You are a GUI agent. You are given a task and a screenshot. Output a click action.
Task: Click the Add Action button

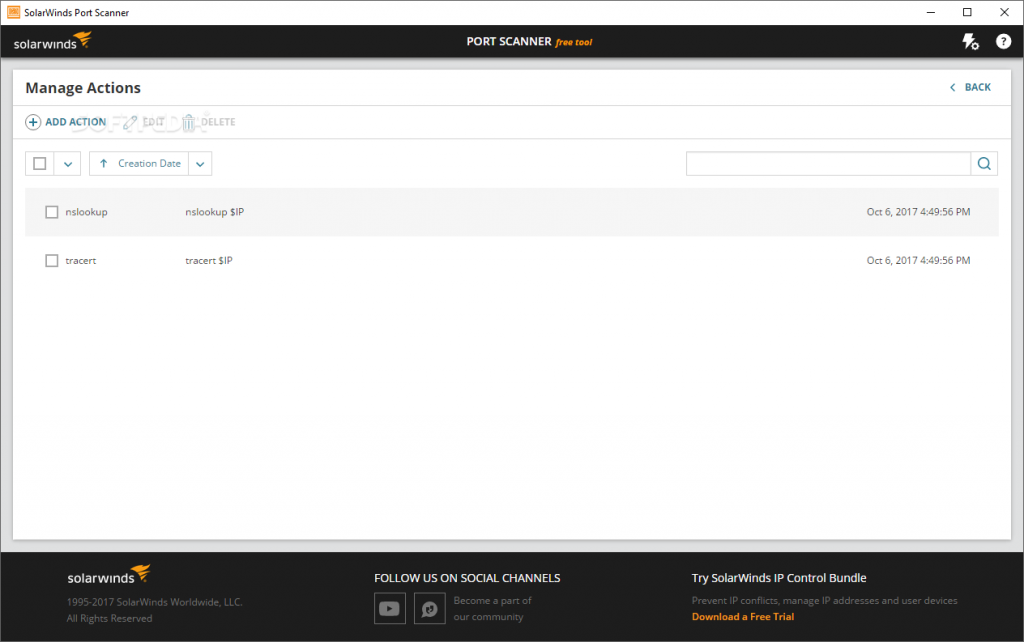(66, 122)
